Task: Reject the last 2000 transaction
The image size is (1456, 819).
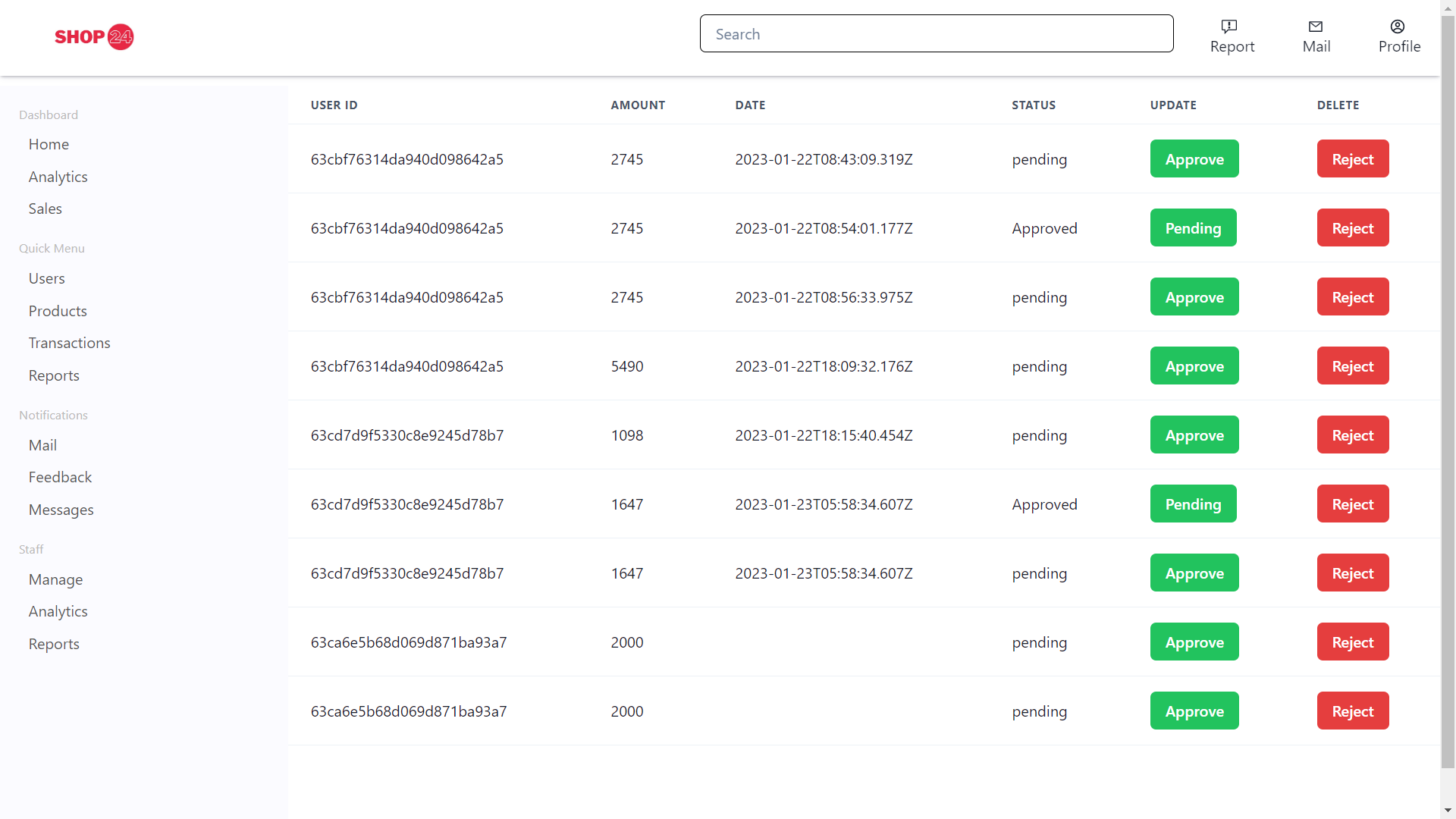Action: 1352,711
